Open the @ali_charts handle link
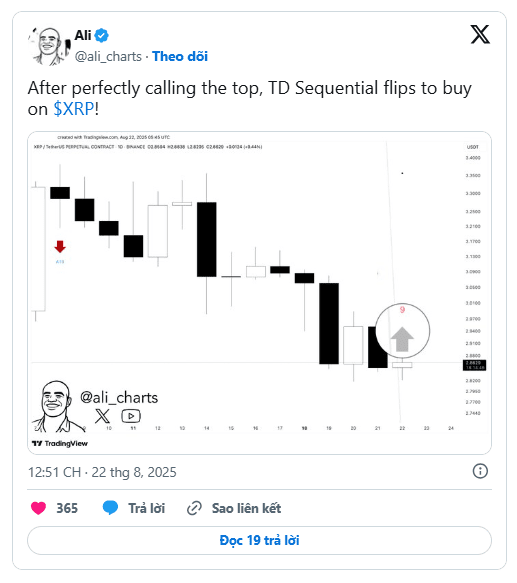 point(108,57)
